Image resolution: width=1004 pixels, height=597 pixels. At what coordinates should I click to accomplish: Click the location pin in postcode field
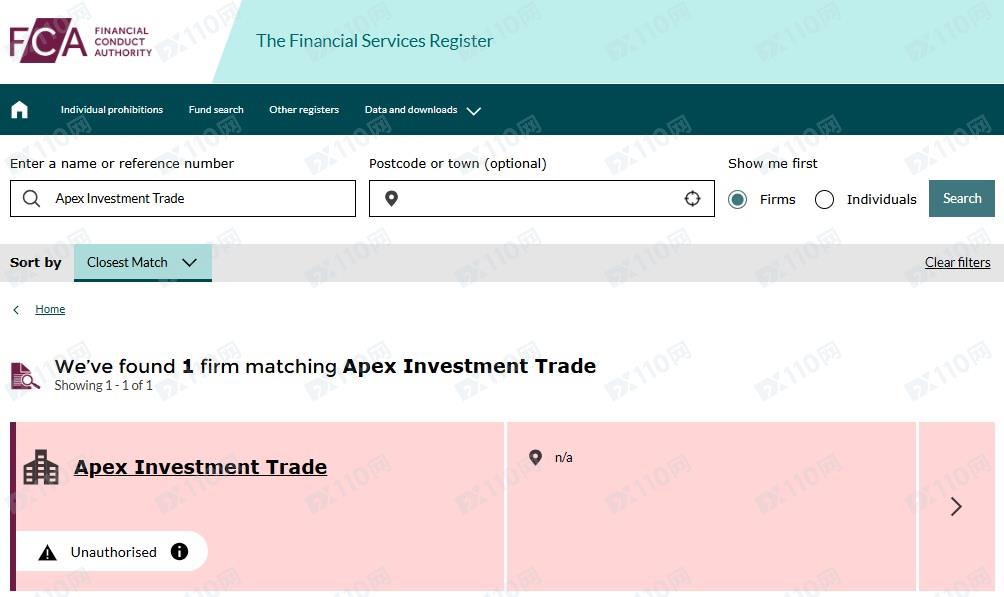click(x=391, y=199)
